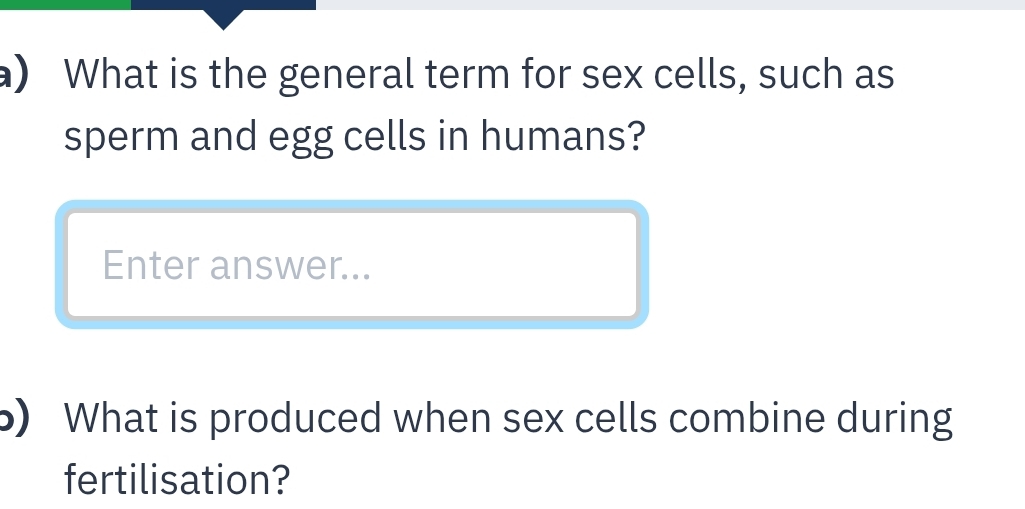Click the 'a)' question label
Image resolution: width=1025 pixels, height=509 pixels.
pyautogui.click(x=18, y=76)
